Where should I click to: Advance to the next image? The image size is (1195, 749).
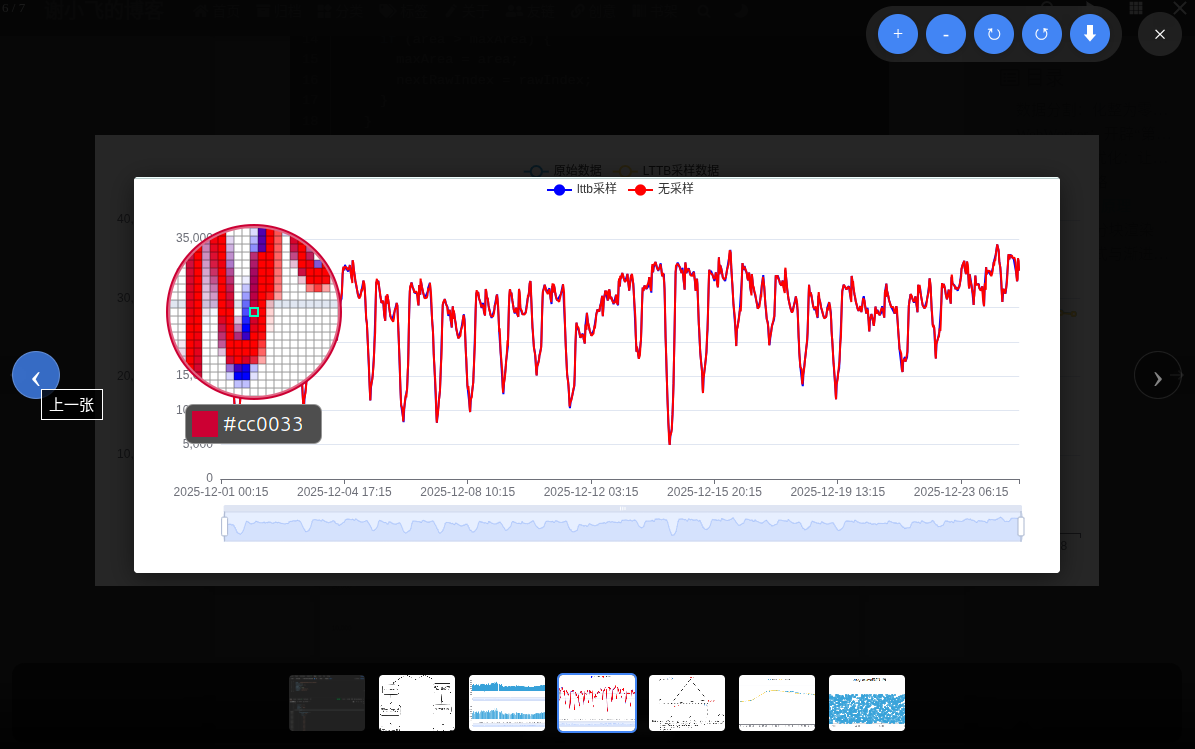tap(1157, 375)
